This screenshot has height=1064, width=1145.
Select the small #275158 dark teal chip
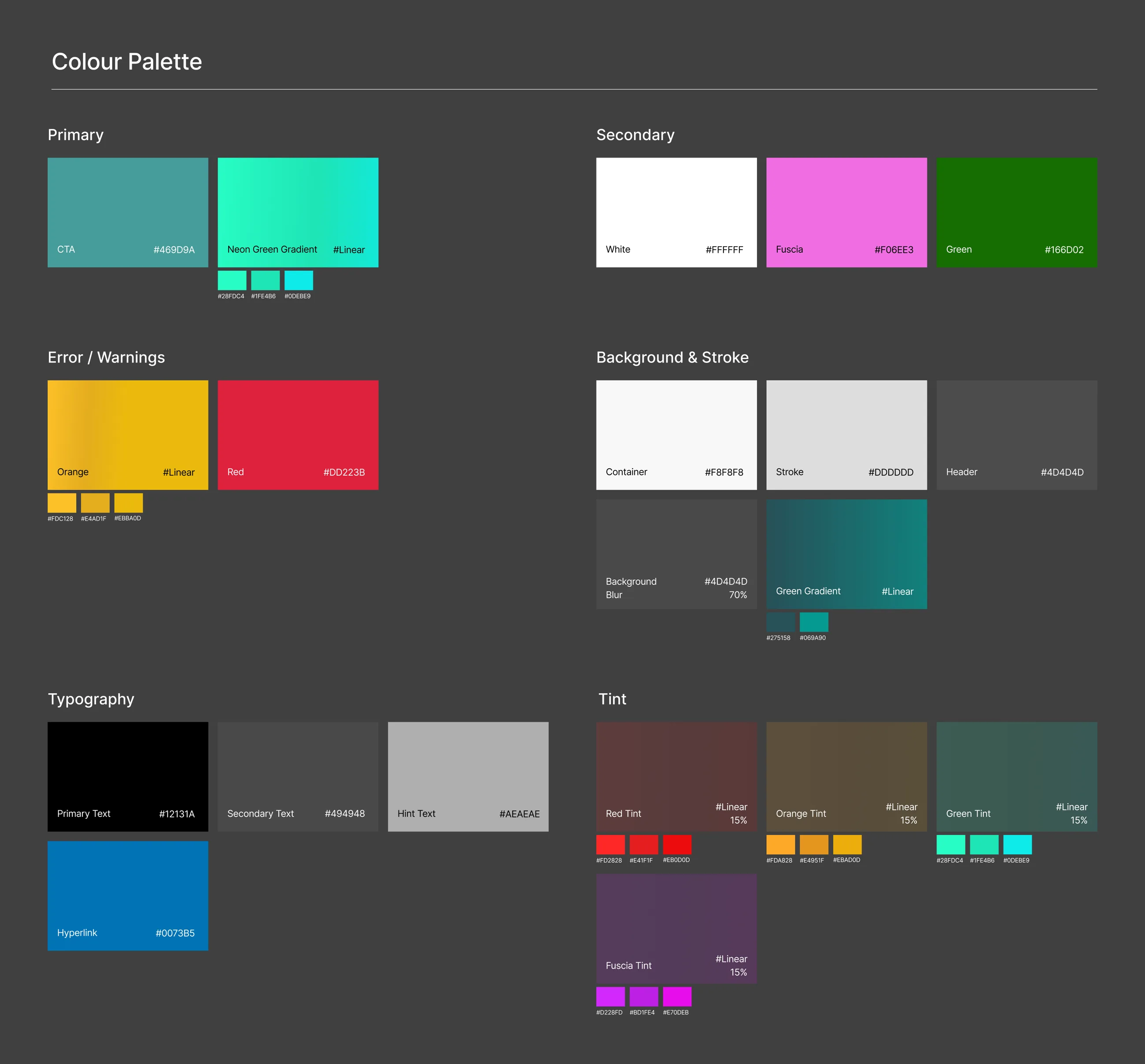click(x=781, y=622)
